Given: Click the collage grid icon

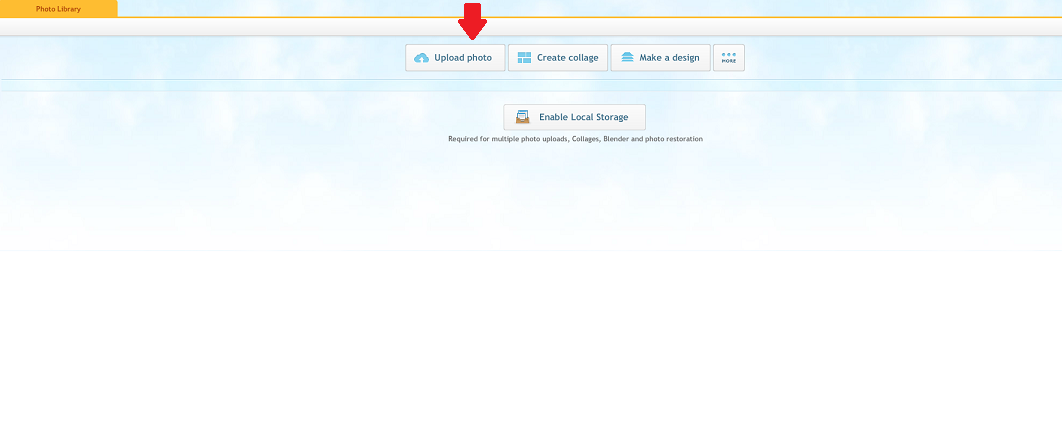Looking at the screenshot, I should point(524,58).
